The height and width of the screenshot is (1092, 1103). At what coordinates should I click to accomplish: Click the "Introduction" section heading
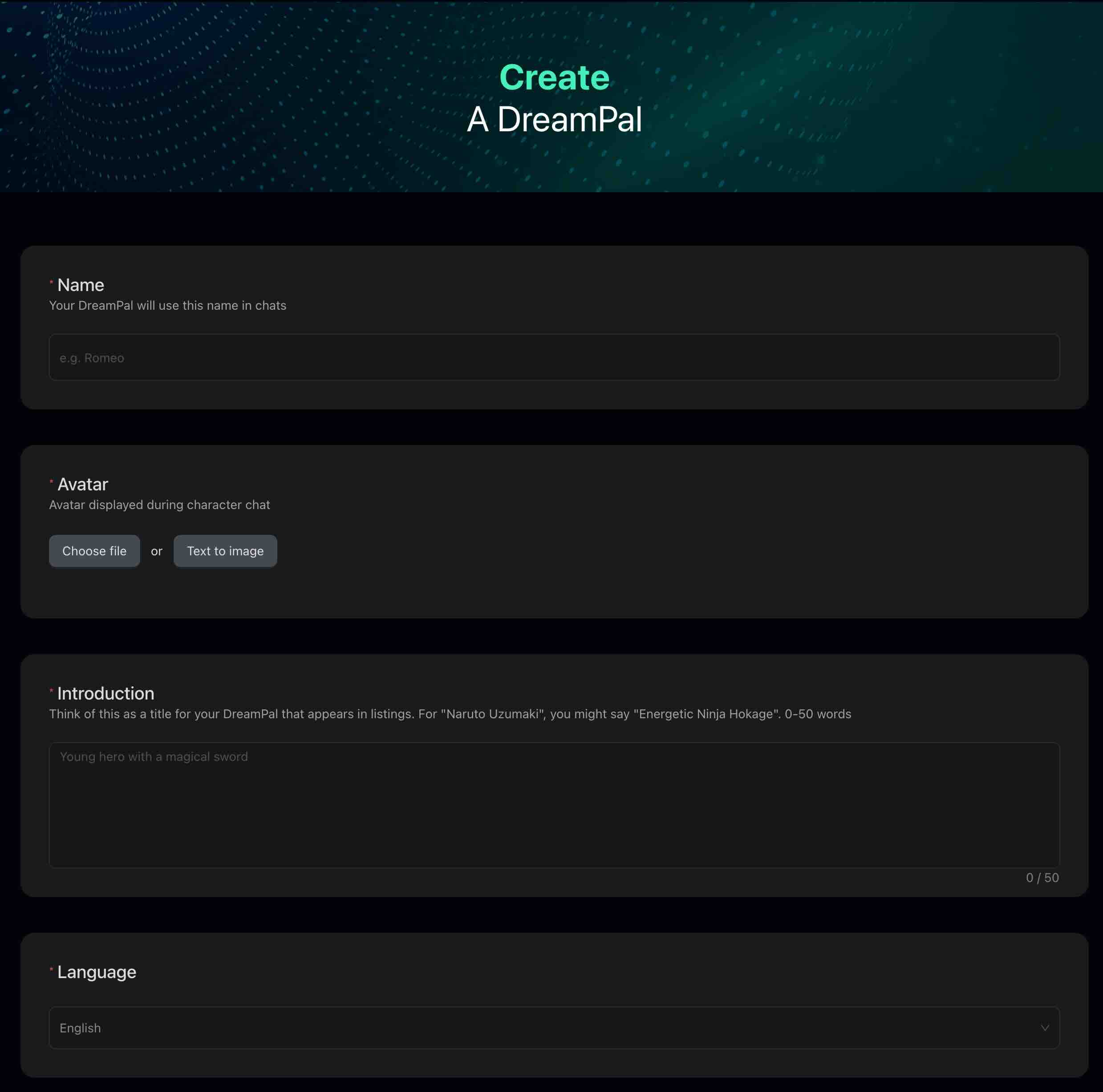click(x=105, y=693)
